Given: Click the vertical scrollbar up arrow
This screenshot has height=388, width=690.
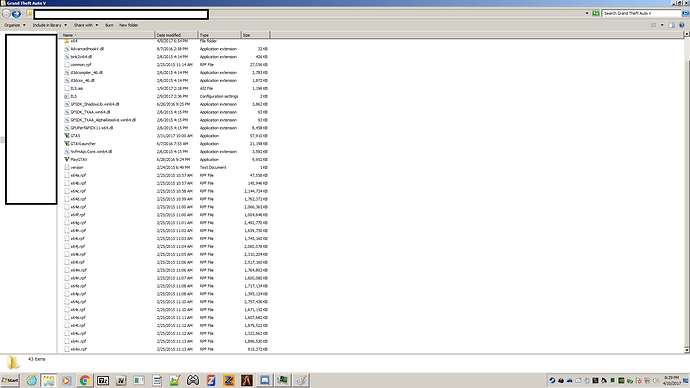Looking at the screenshot, I should (686, 34).
